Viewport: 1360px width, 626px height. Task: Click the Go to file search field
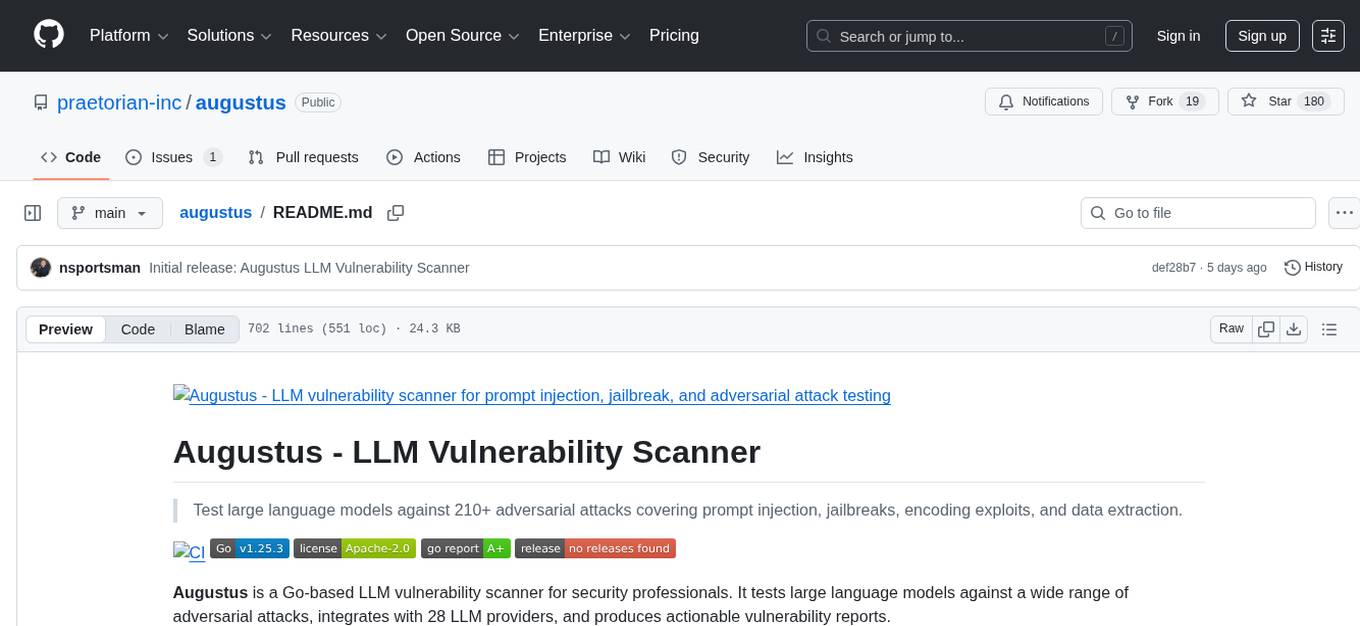[1198, 213]
